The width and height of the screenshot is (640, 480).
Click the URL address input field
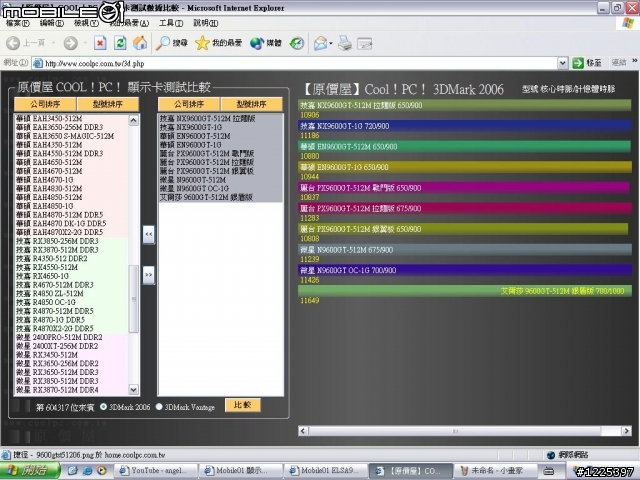[x=300, y=63]
